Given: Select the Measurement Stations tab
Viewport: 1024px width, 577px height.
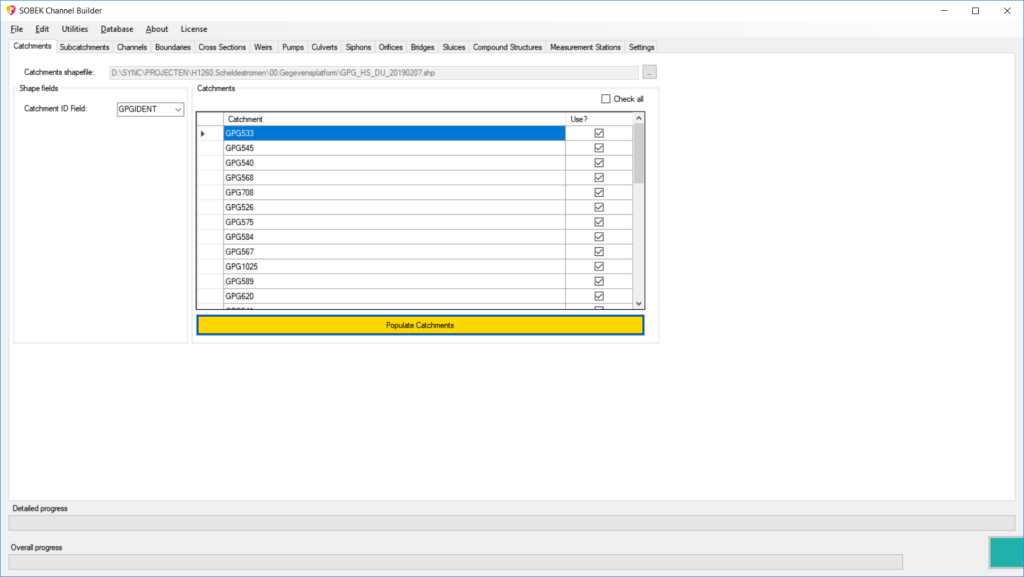Looking at the screenshot, I should 585,47.
